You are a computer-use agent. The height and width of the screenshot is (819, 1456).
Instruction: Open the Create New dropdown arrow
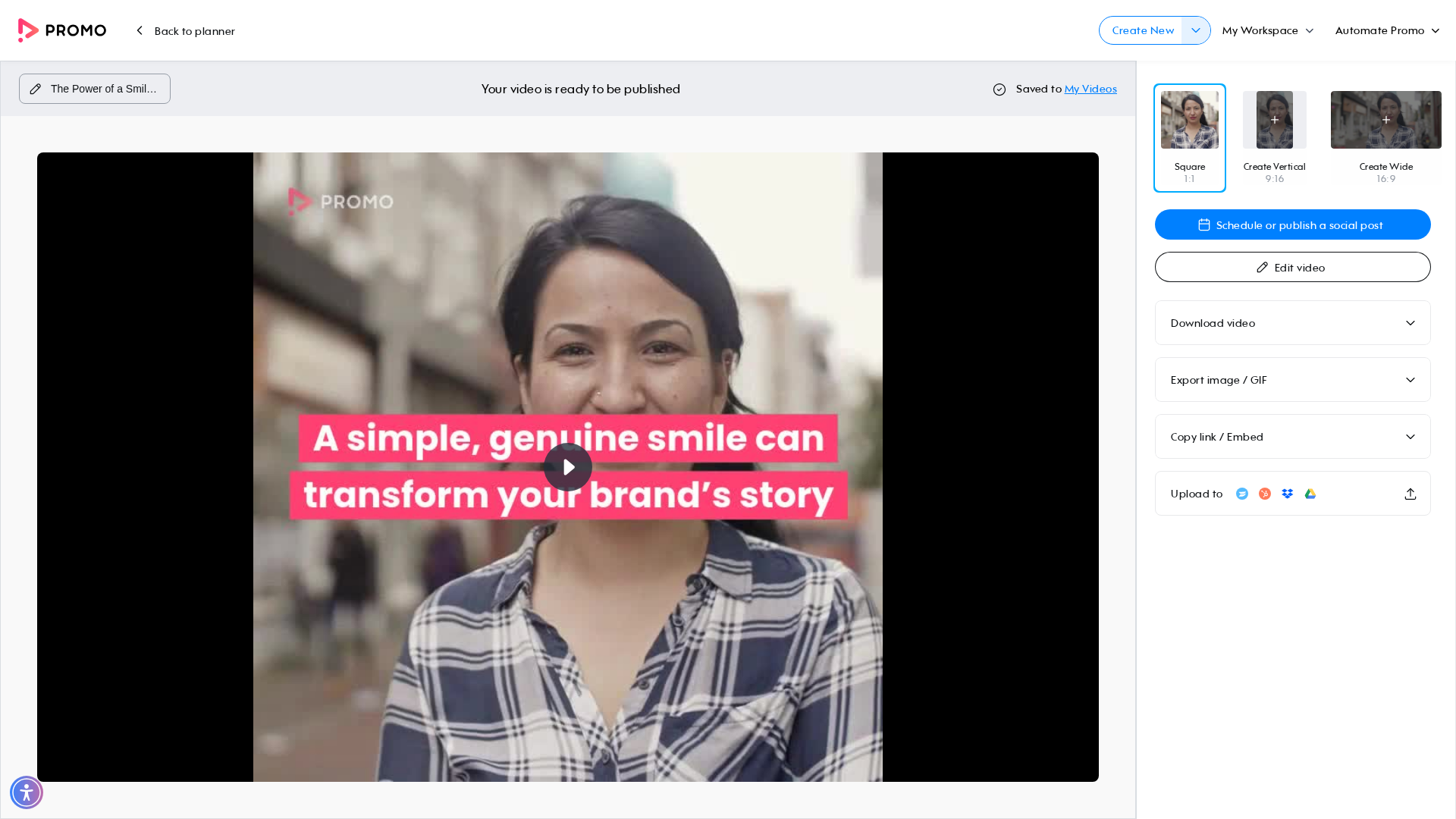coord(1196,30)
